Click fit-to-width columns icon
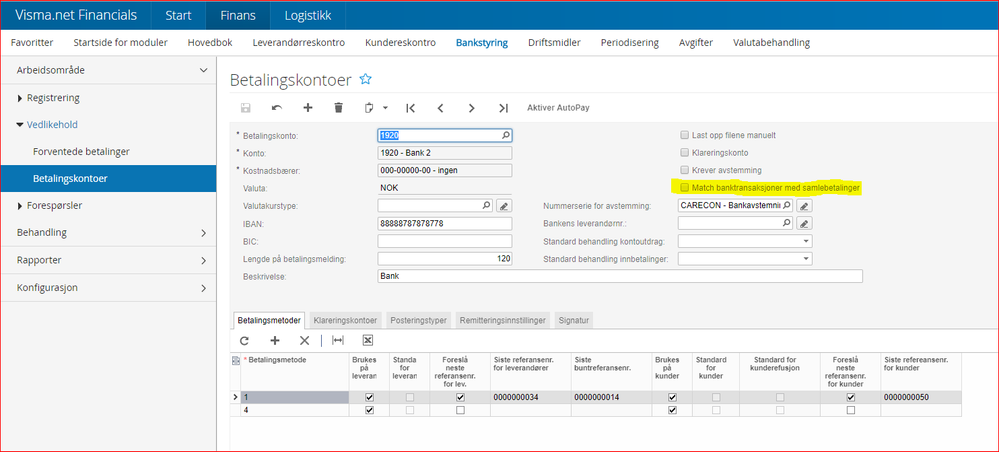 (x=338, y=340)
